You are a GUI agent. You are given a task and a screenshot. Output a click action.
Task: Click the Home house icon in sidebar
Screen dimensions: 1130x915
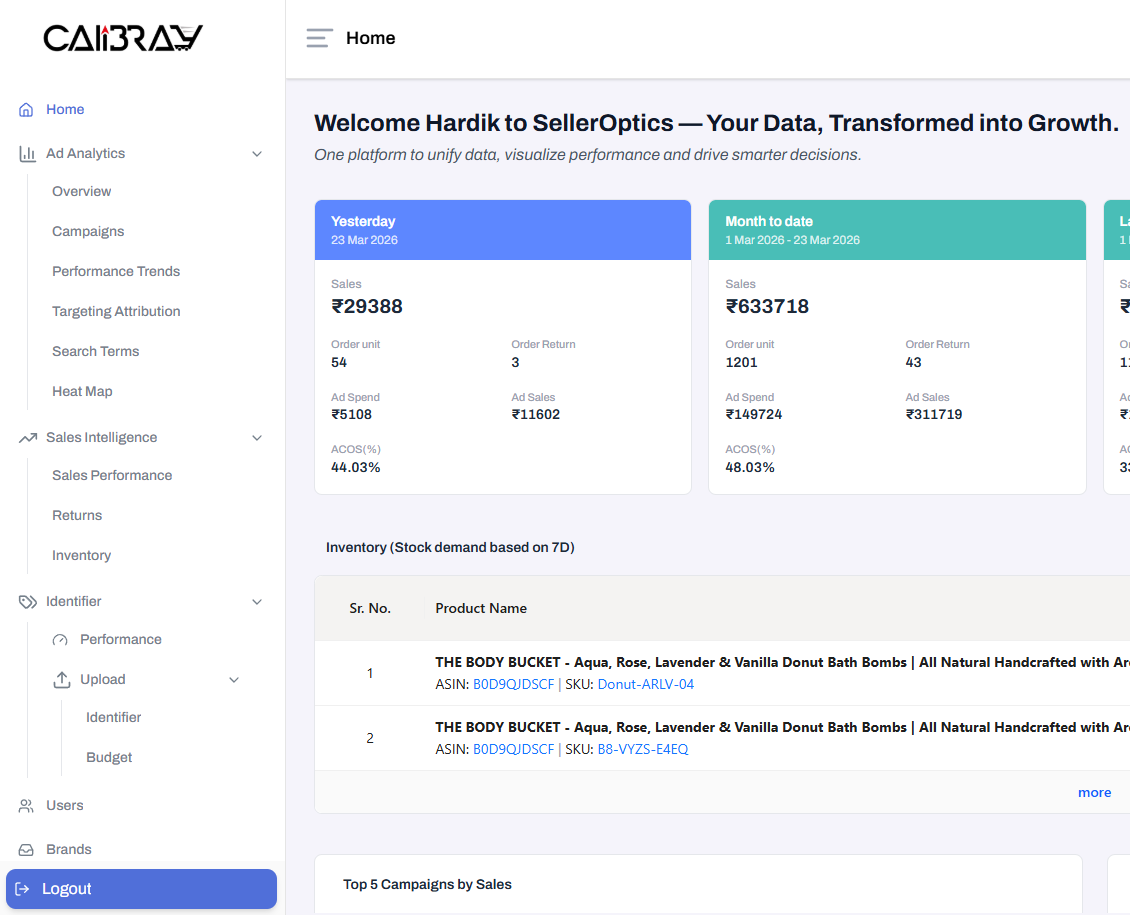[x=27, y=110]
